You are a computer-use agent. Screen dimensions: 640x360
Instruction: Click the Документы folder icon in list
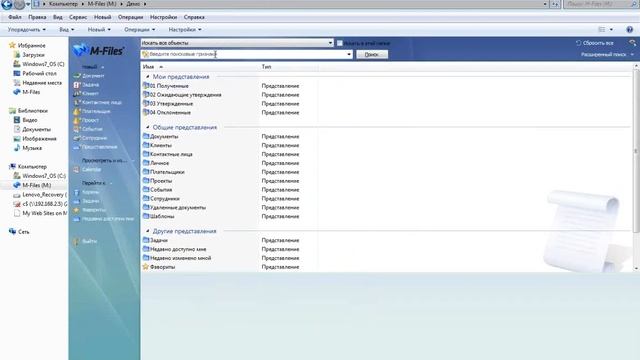tap(146, 136)
